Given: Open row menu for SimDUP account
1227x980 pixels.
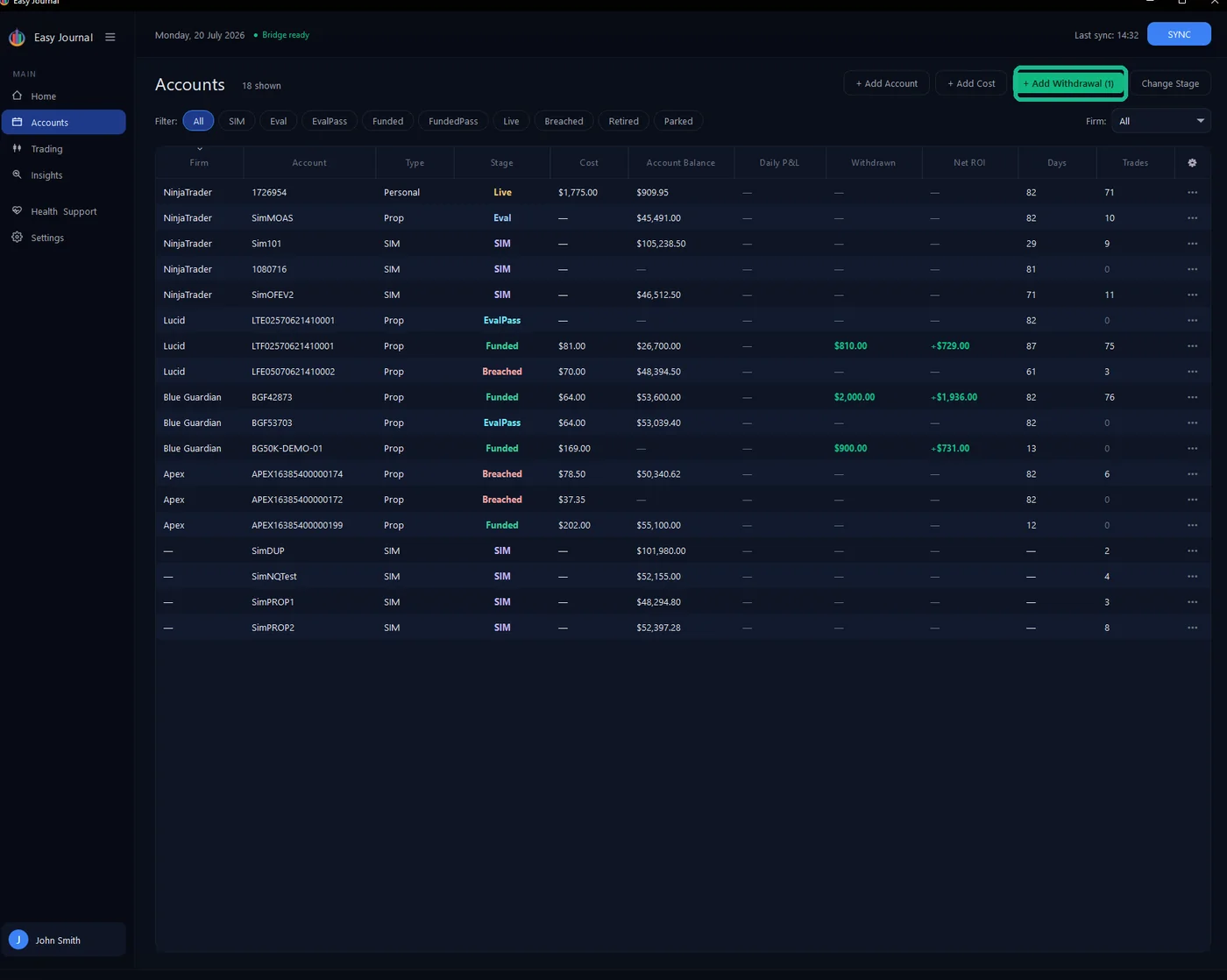Looking at the screenshot, I should pyautogui.click(x=1192, y=550).
